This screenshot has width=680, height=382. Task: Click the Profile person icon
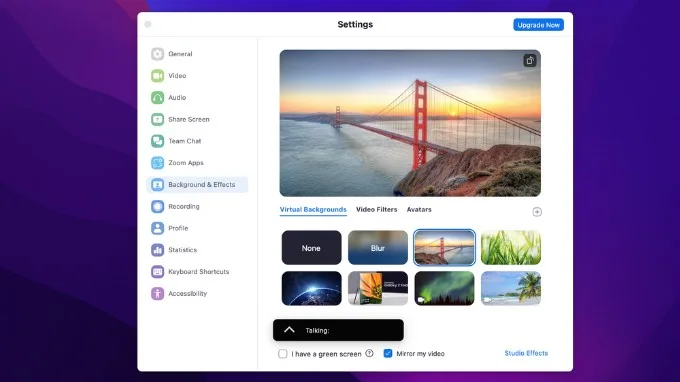click(157, 228)
